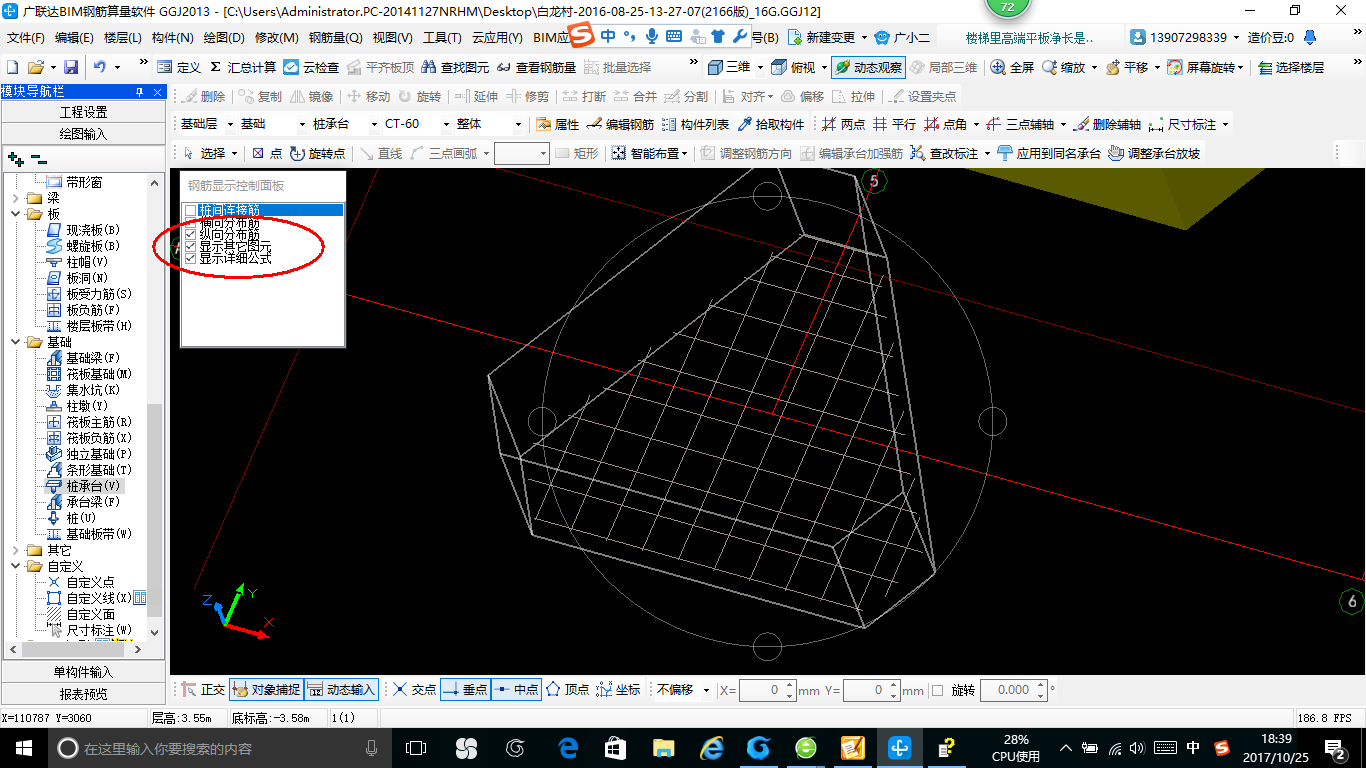
Task: Open the 文件(F) menu
Action: [x=25, y=38]
